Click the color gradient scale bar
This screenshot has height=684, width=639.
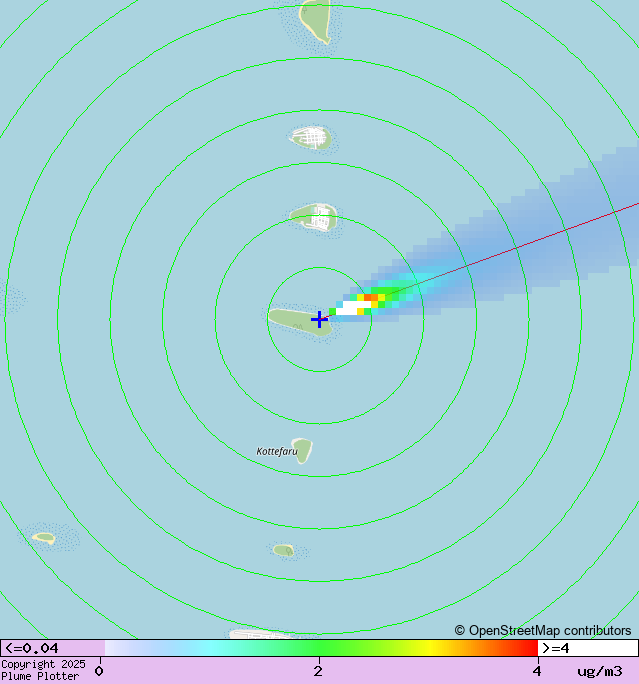[321, 648]
